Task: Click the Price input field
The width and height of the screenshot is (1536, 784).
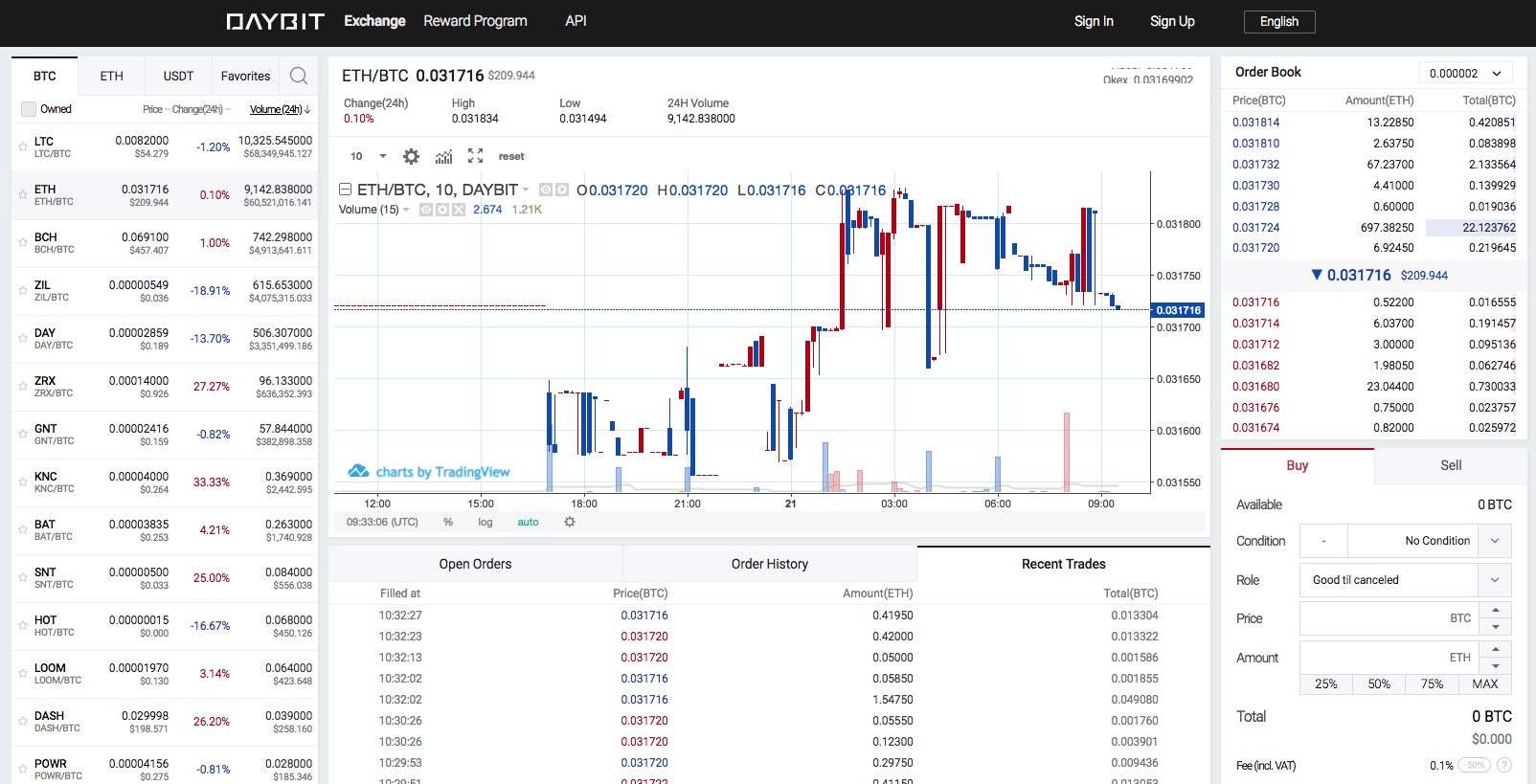Action: 1389,618
